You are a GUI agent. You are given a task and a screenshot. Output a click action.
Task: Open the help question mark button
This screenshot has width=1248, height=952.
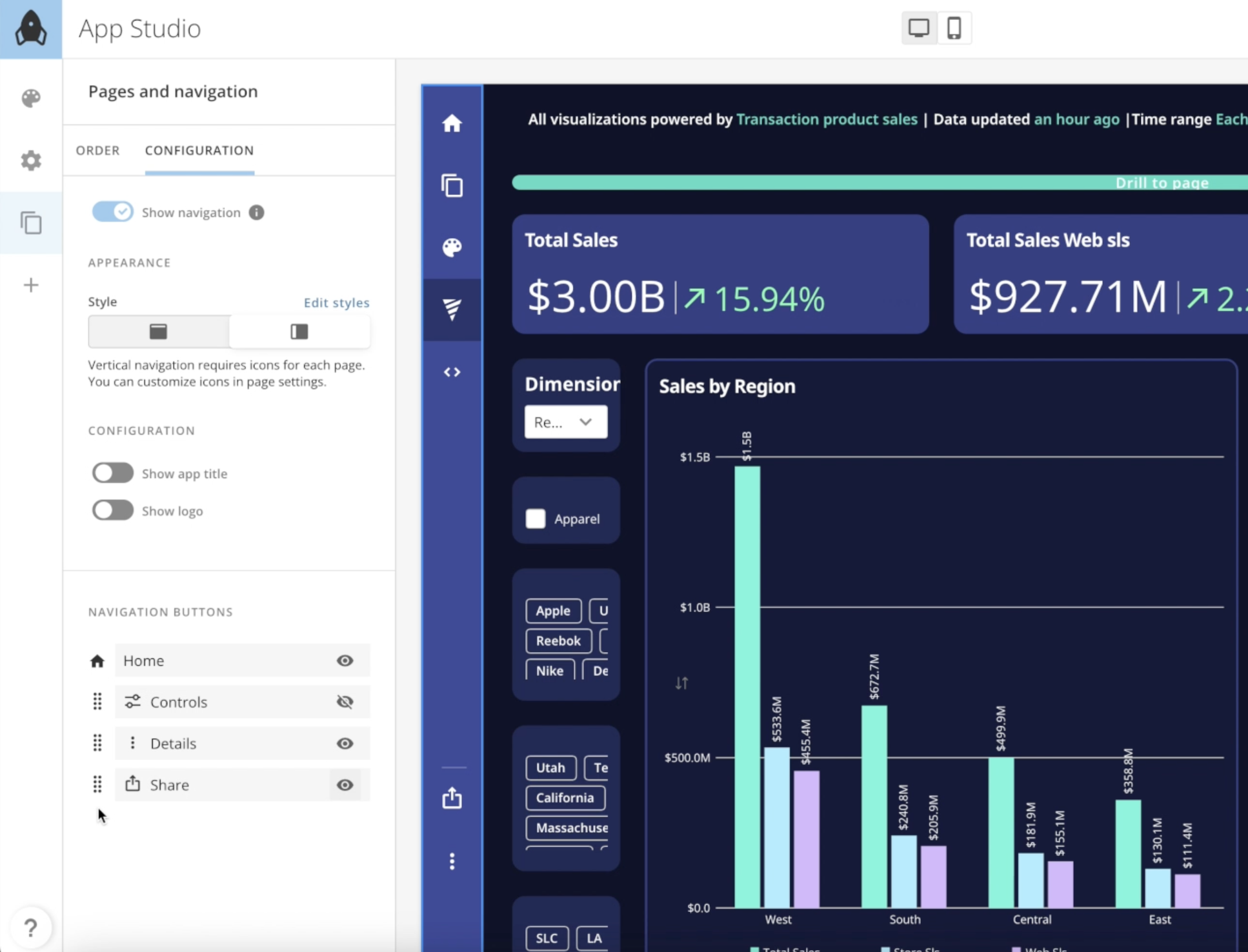(30, 927)
